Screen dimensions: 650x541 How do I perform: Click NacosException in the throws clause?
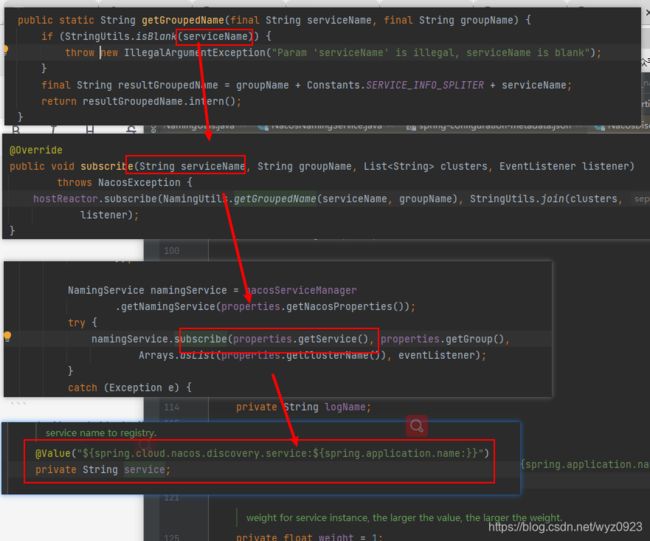139,183
